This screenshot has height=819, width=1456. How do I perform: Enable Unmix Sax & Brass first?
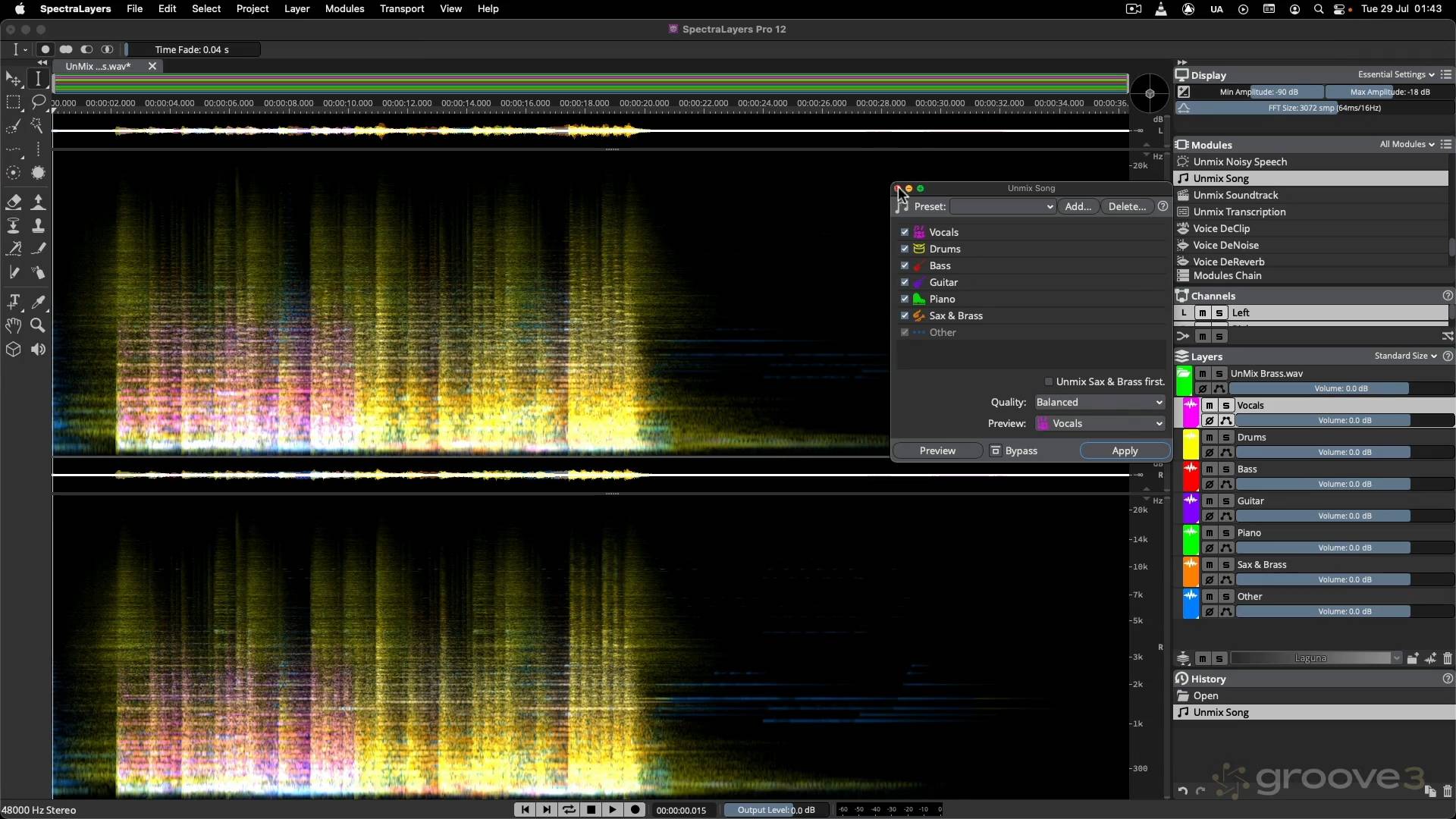[x=1049, y=381]
